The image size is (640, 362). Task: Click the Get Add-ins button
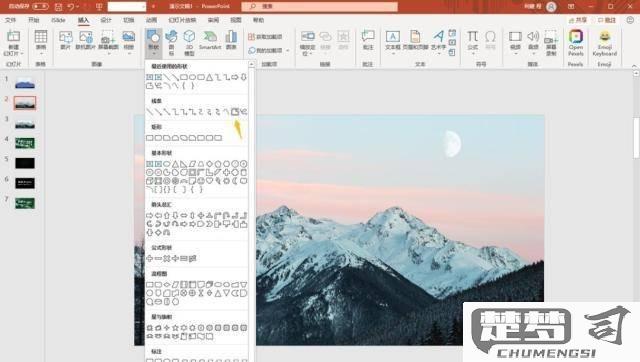point(265,37)
